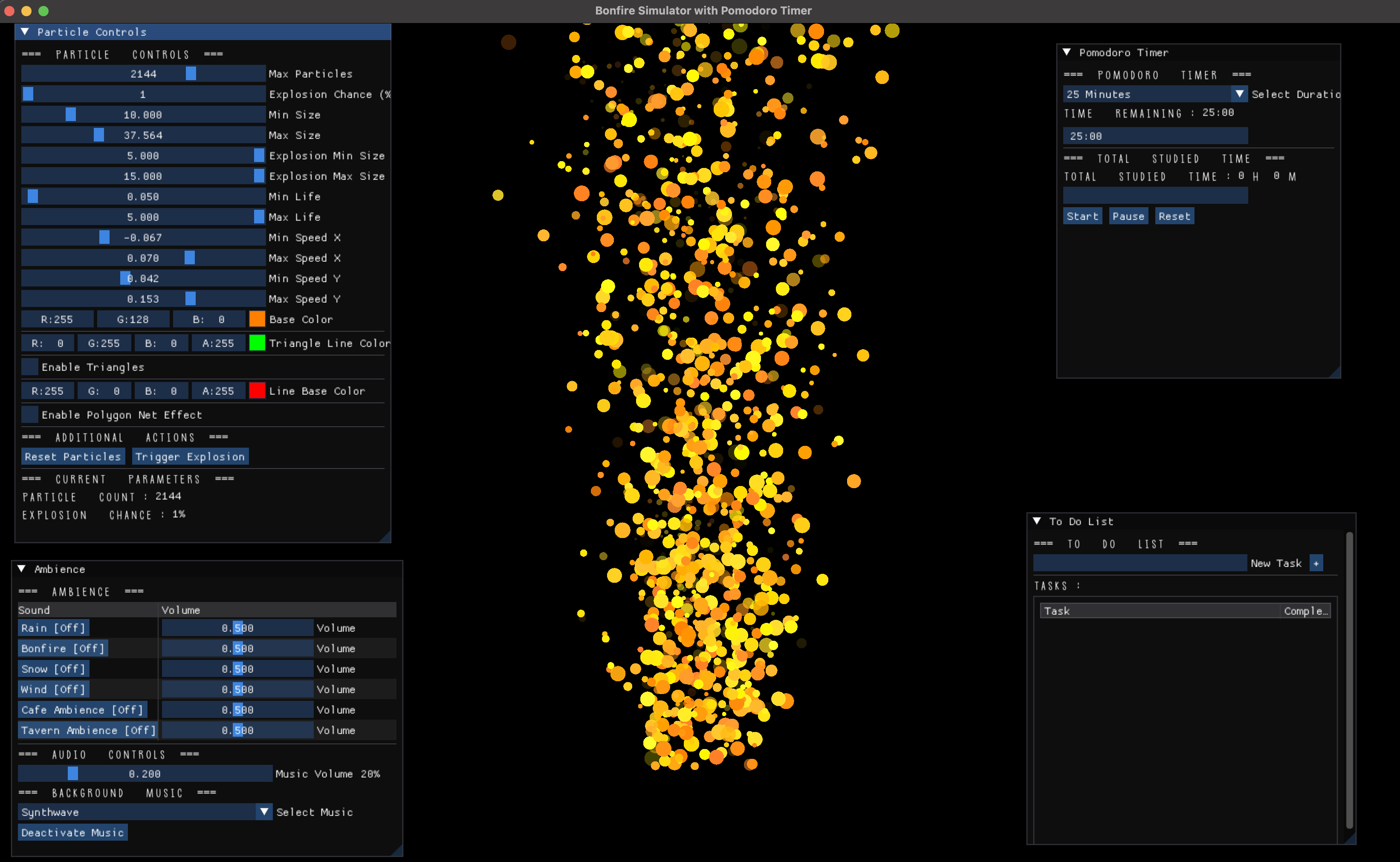Adjust the Max Speed Y slider
Image resolution: width=1400 pixels, height=862 pixels.
pos(144,299)
